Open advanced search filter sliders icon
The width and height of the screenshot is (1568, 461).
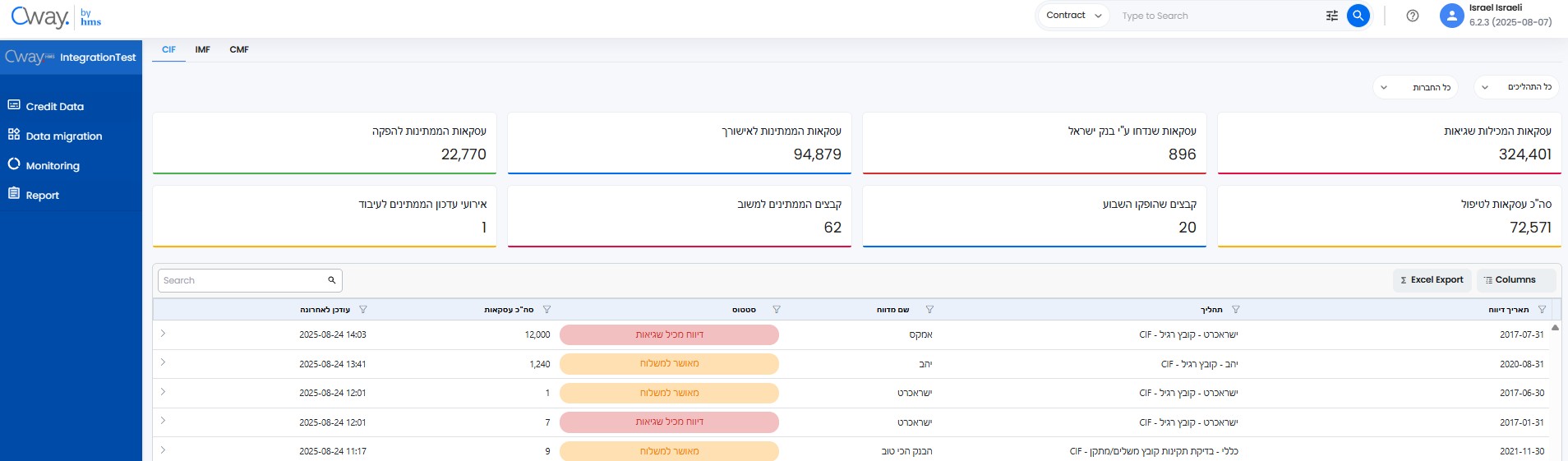point(1331,16)
